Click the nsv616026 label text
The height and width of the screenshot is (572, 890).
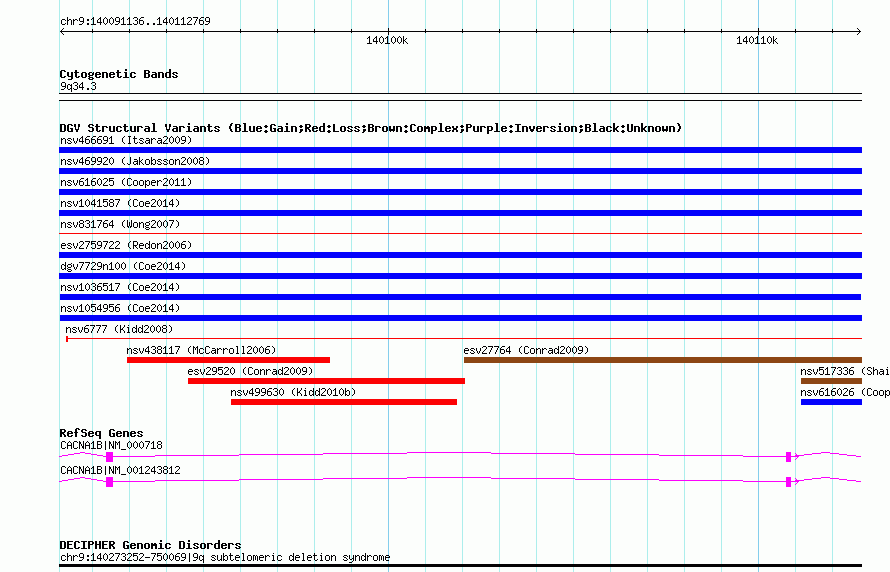845,392
